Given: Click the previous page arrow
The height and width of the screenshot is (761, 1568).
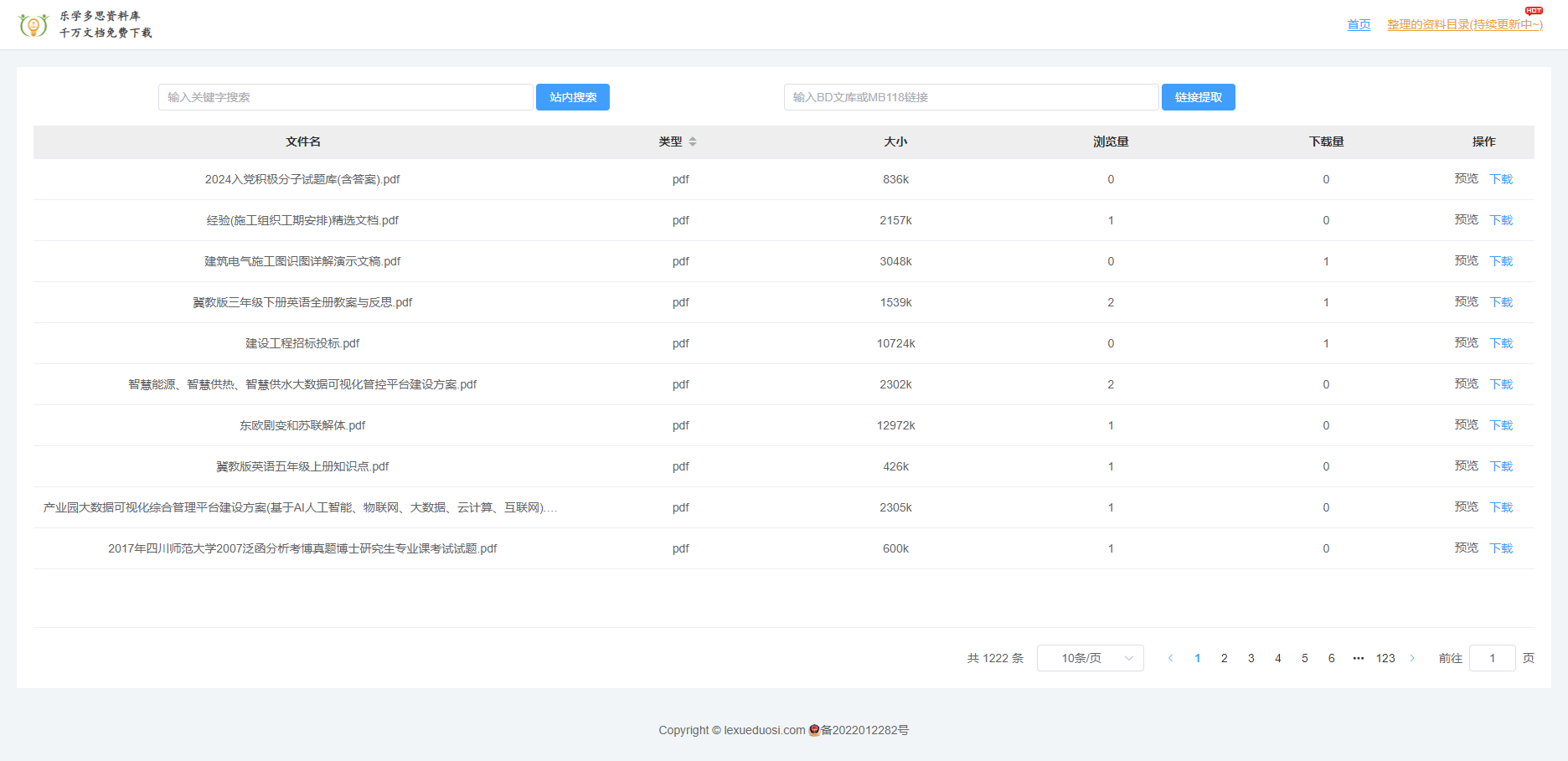Looking at the screenshot, I should click(1170, 658).
